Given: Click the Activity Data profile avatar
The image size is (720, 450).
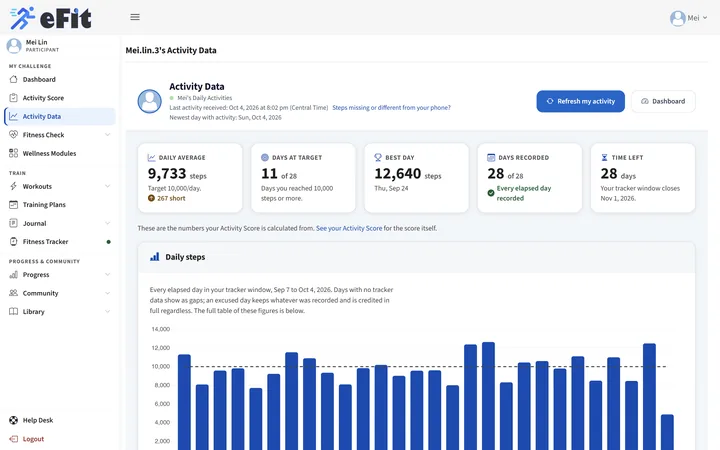Looking at the screenshot, I should (150, 101).
